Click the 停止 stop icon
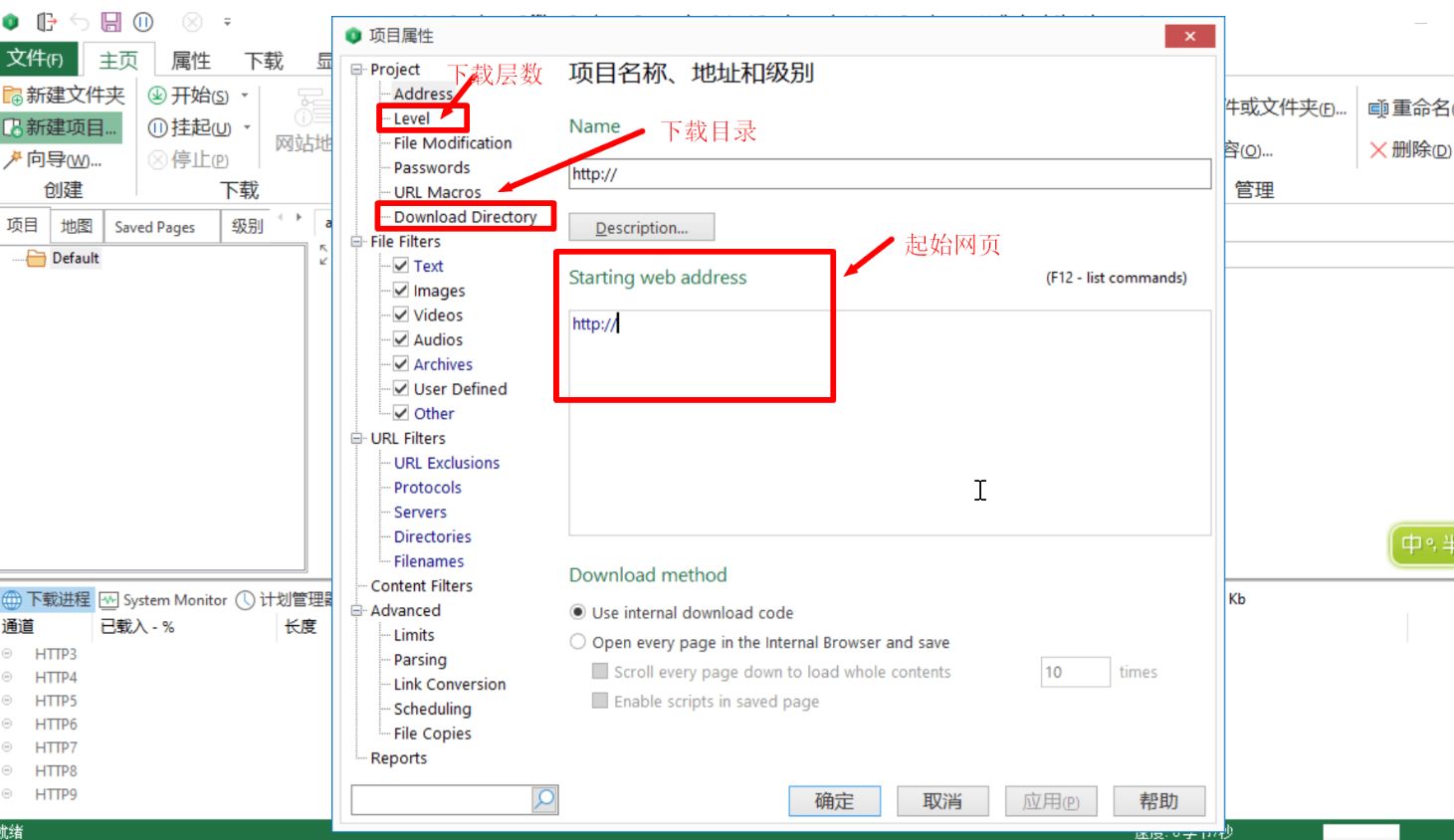This screenshot has width=1454, height=840. (x=157, y=159)
